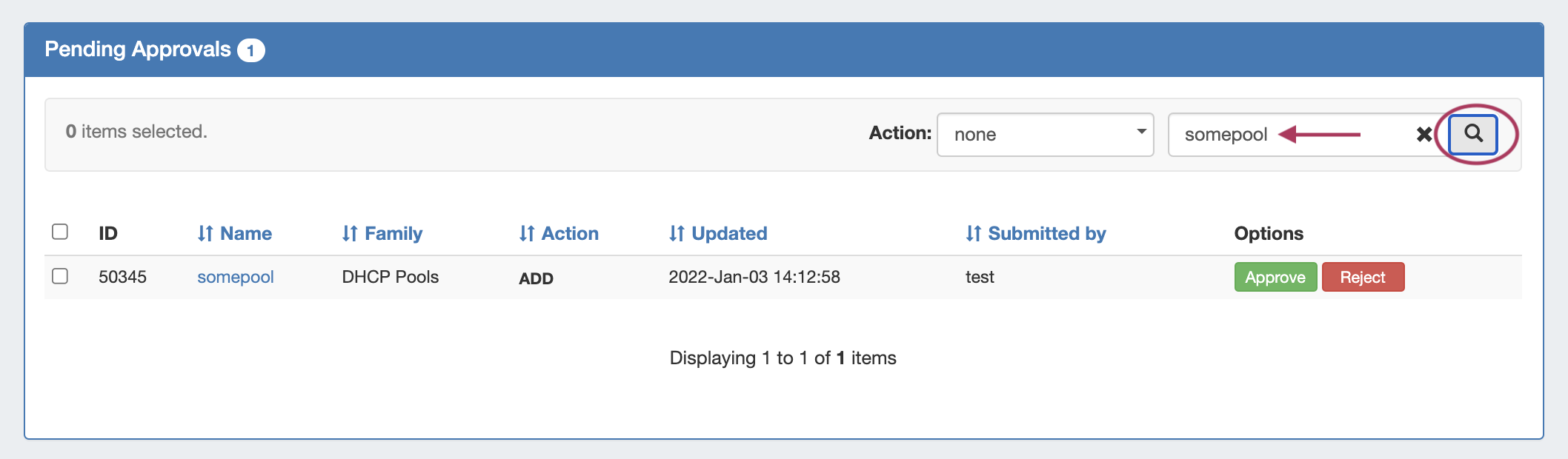The image size is (1568, 459).
Task: Approve the somepool pending request
Action: pos(1275,278)
